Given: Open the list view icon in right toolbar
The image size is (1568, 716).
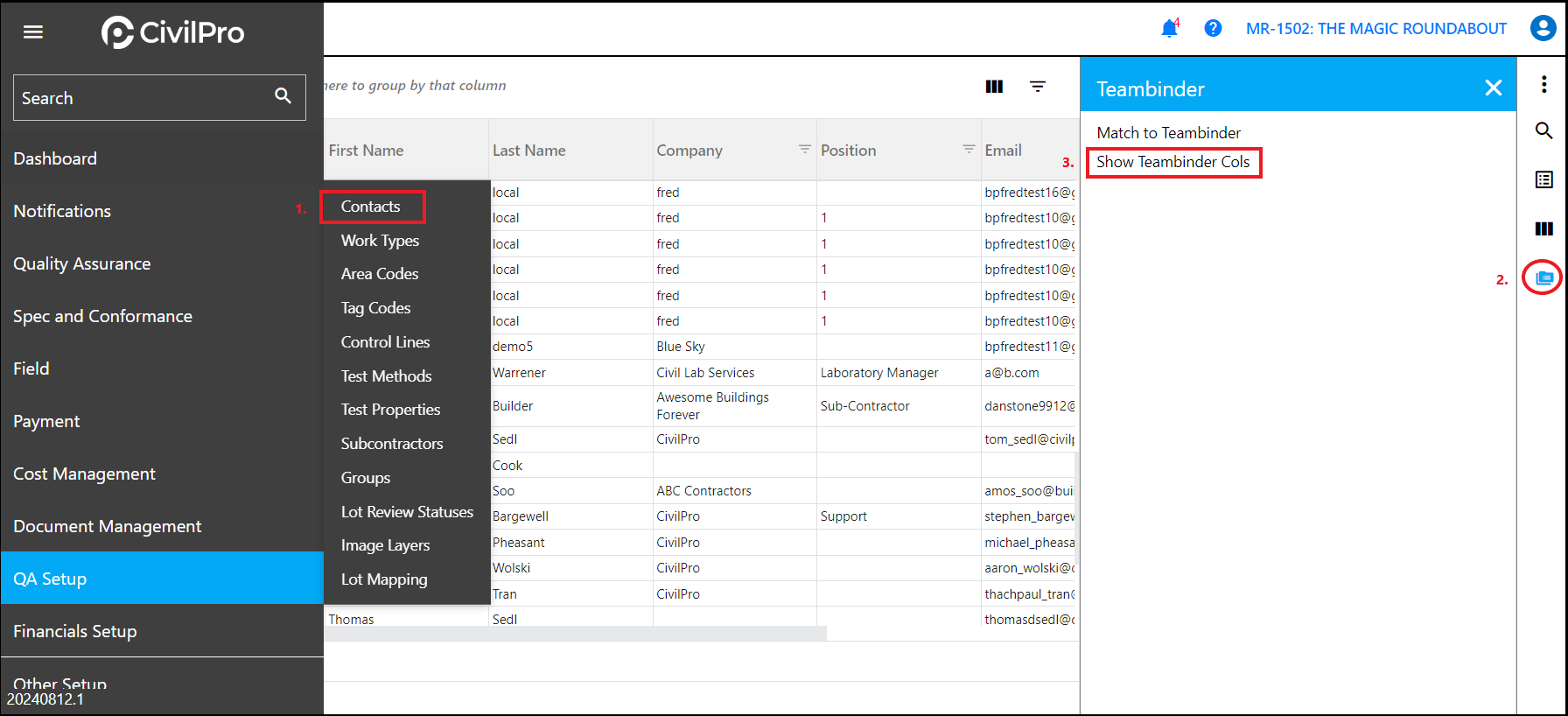Looking at the screenshot, I should pos(1543,179).
